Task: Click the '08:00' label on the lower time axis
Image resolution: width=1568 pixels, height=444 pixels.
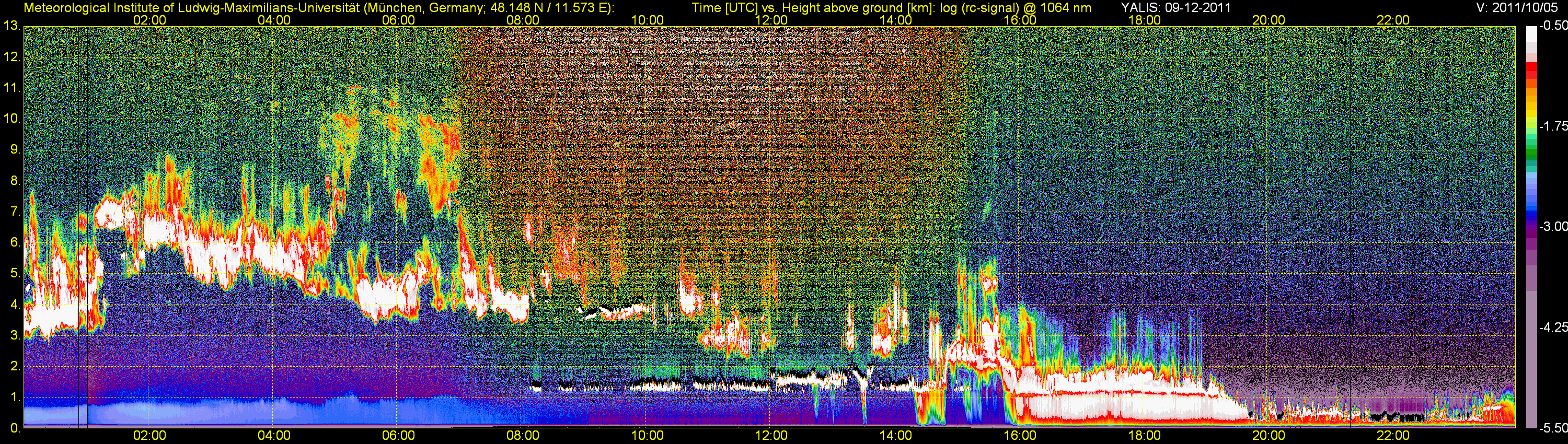Action: (523, 436)
